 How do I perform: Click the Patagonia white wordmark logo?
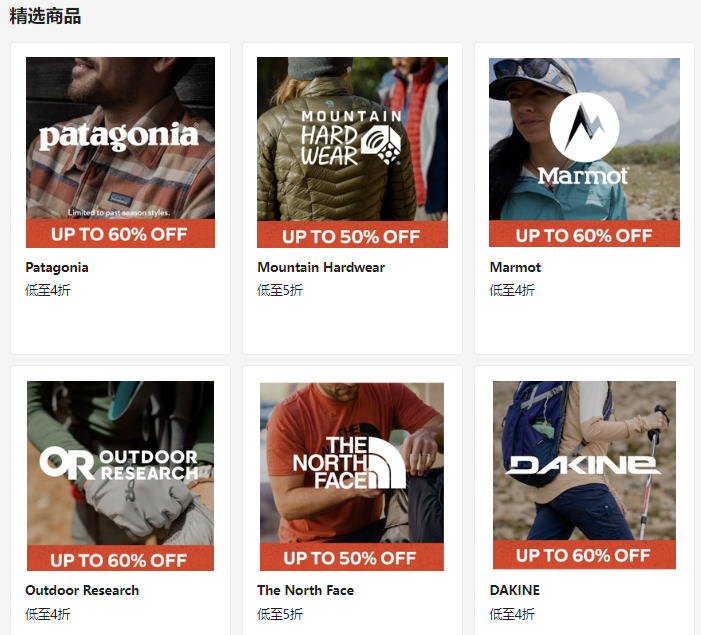coord(119,136)
